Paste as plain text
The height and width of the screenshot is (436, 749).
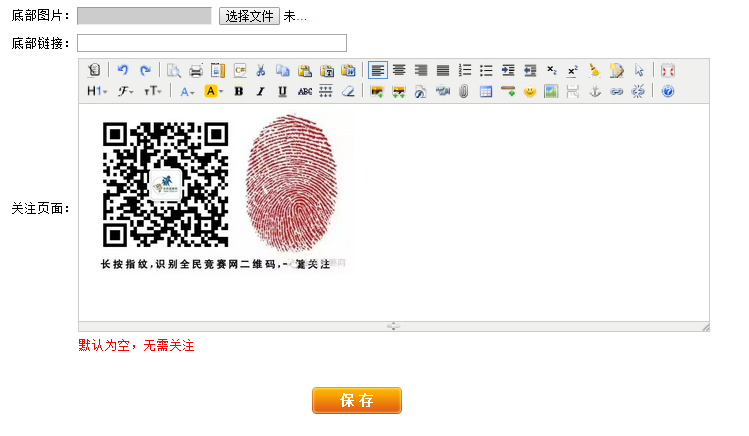(x=327, y=70)
